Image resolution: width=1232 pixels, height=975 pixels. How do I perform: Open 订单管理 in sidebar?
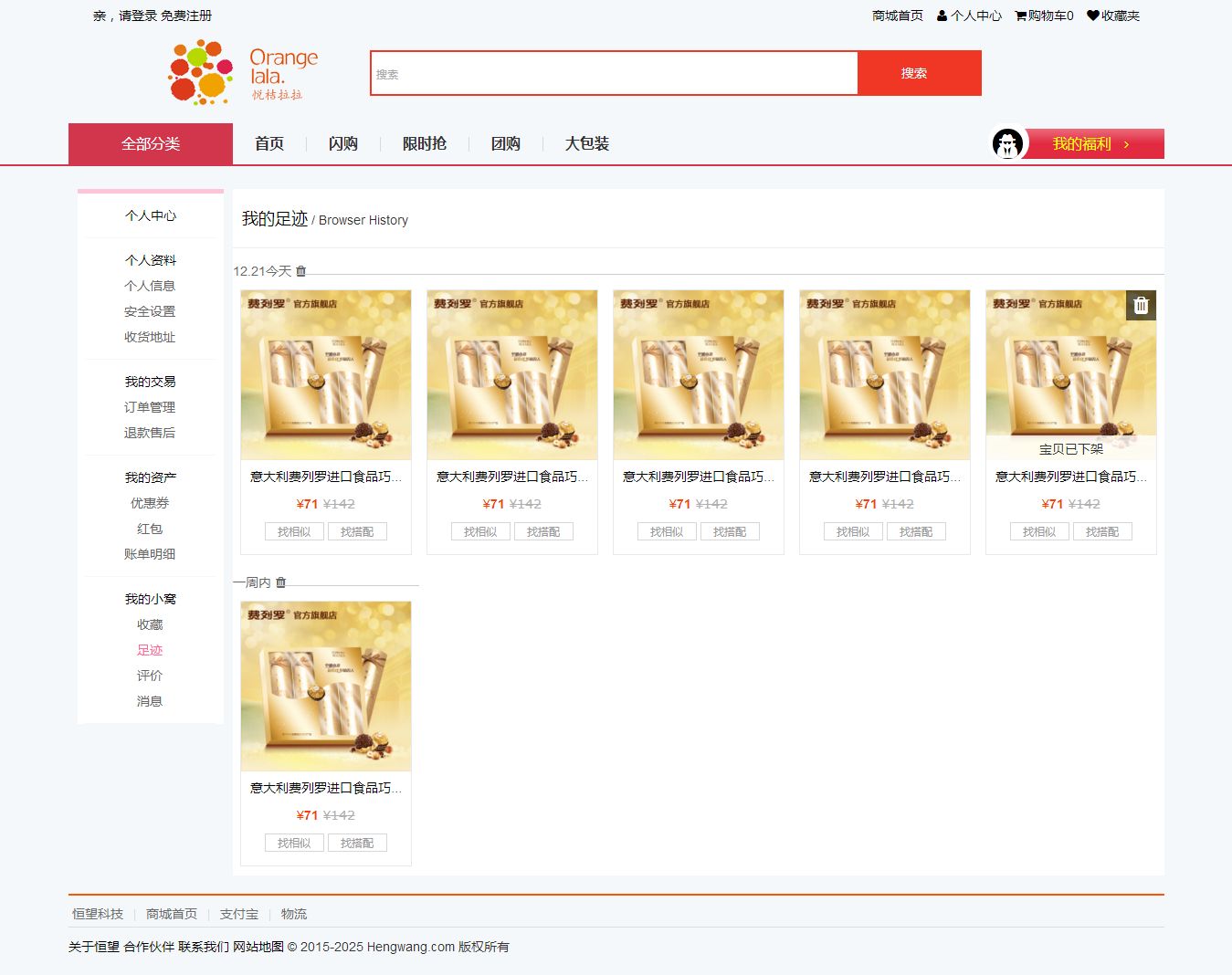(x=150, y=407)
